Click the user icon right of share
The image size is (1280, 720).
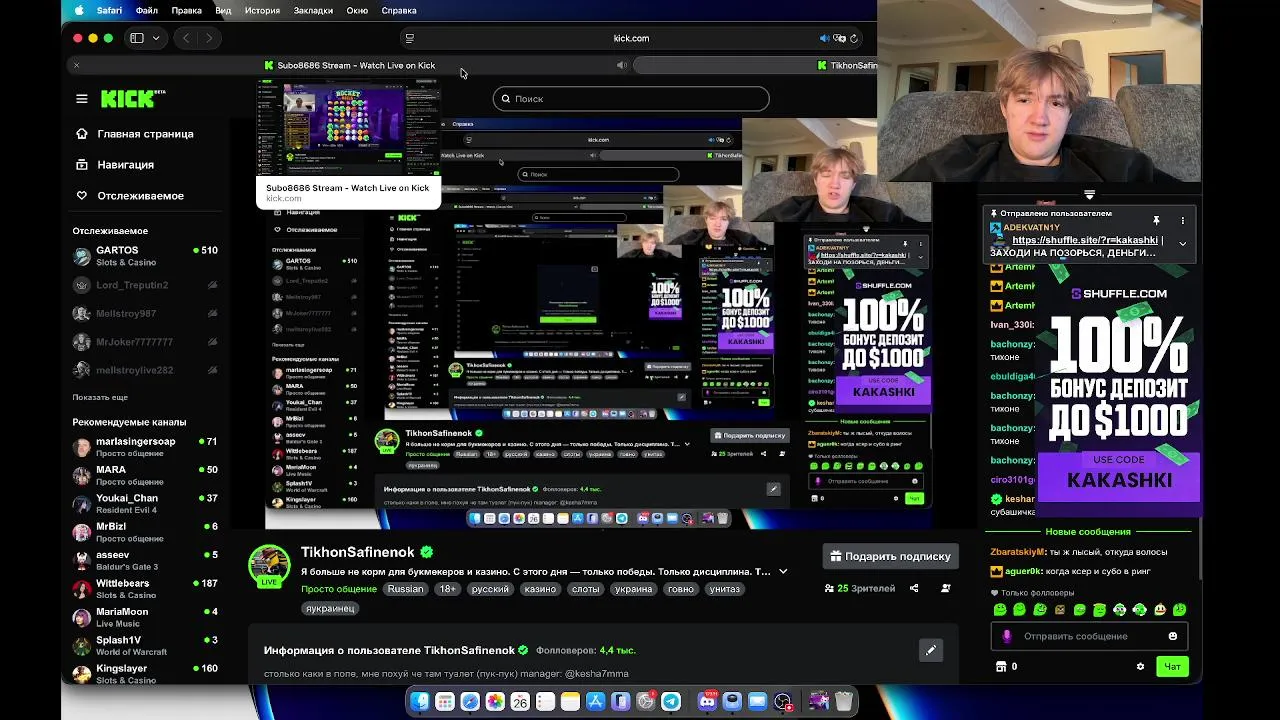coord(946,589)
